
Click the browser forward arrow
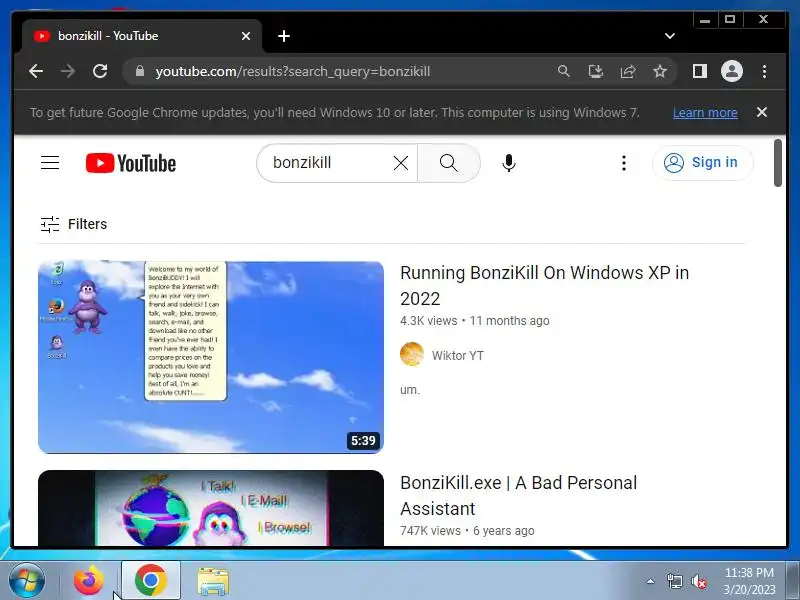click(x=67, y=71)
